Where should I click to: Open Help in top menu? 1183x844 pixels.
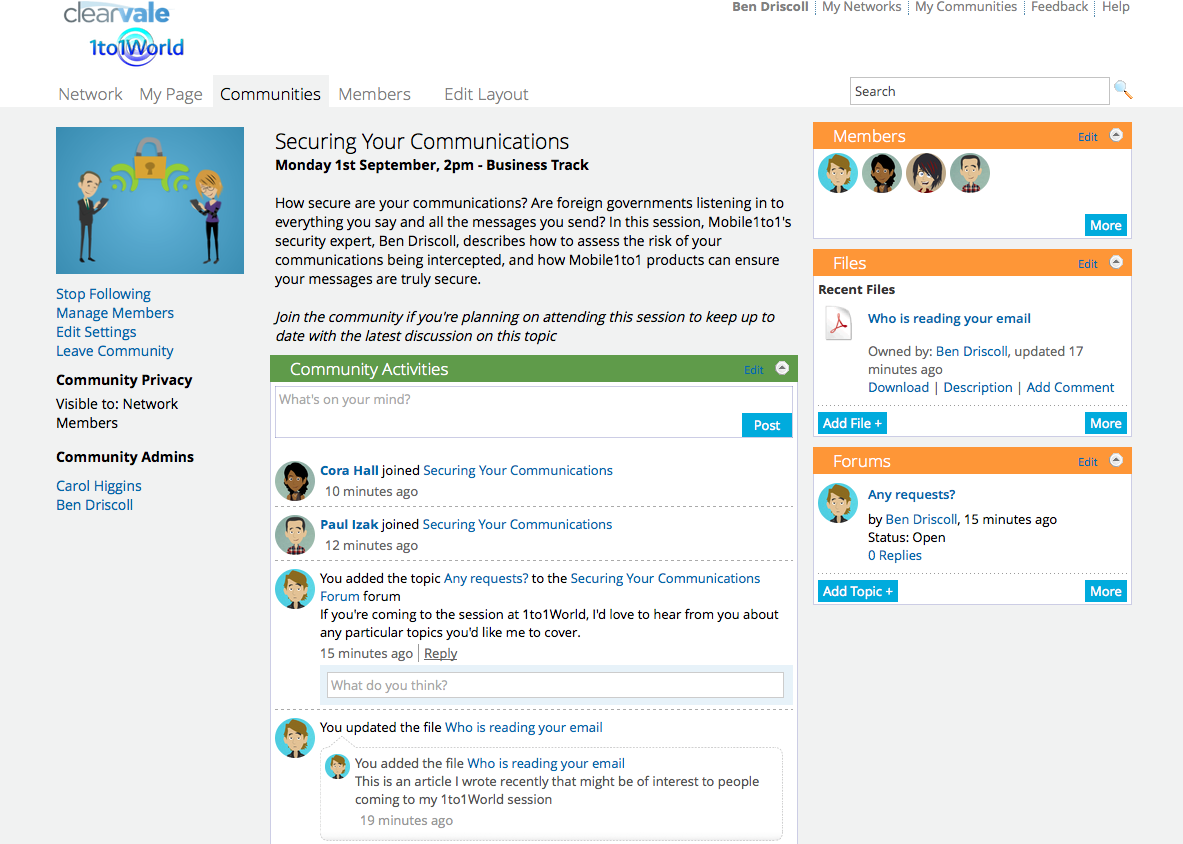(x=1115, y=7)
